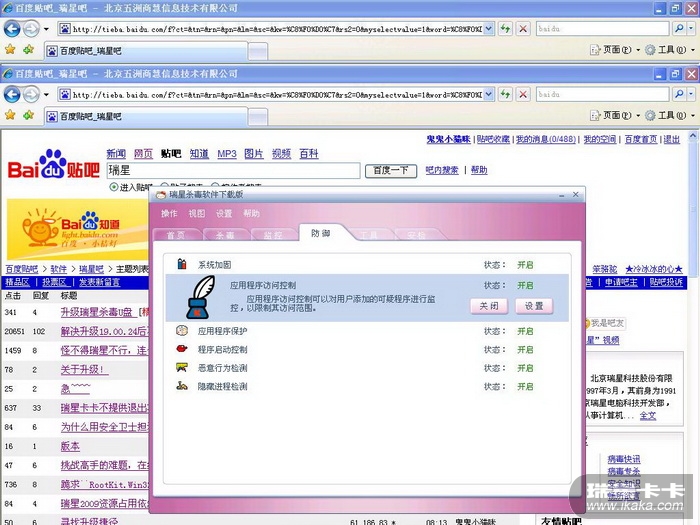The height and width of the screenshot is (525, 700).
Task: Expand address bar dropdown in rear IE window
Action: pyautogui.click(x=489, y=29)
